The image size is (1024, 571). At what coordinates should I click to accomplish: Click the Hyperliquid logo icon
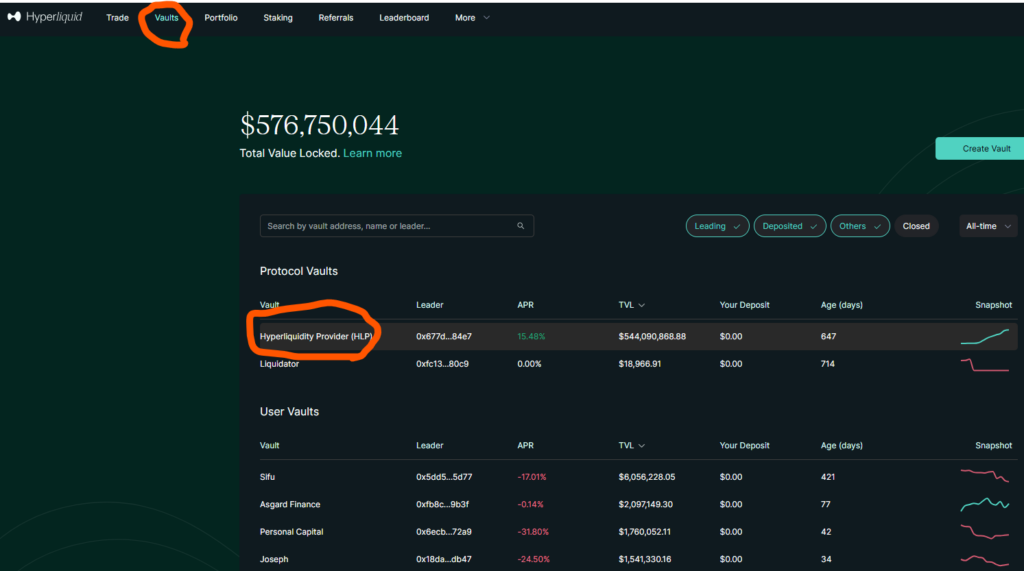[x=14, y=17]
